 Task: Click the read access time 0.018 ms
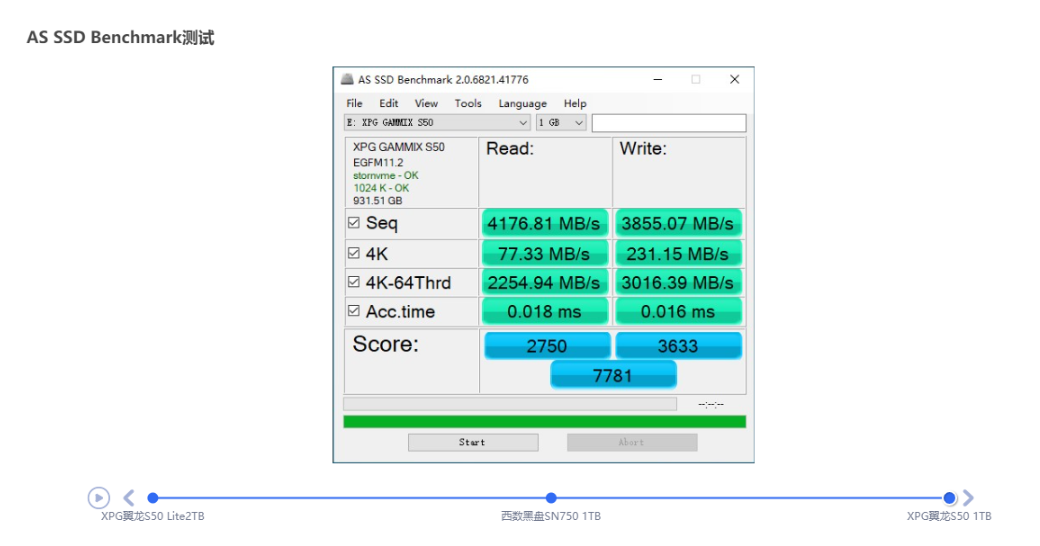pyautogui.click(x=544, y=311)
